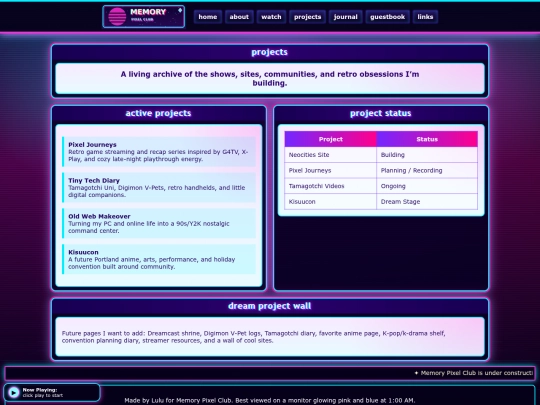Click the Building status cell
The width and height of the screenshot is (540, 405).
tap(427, 155)
